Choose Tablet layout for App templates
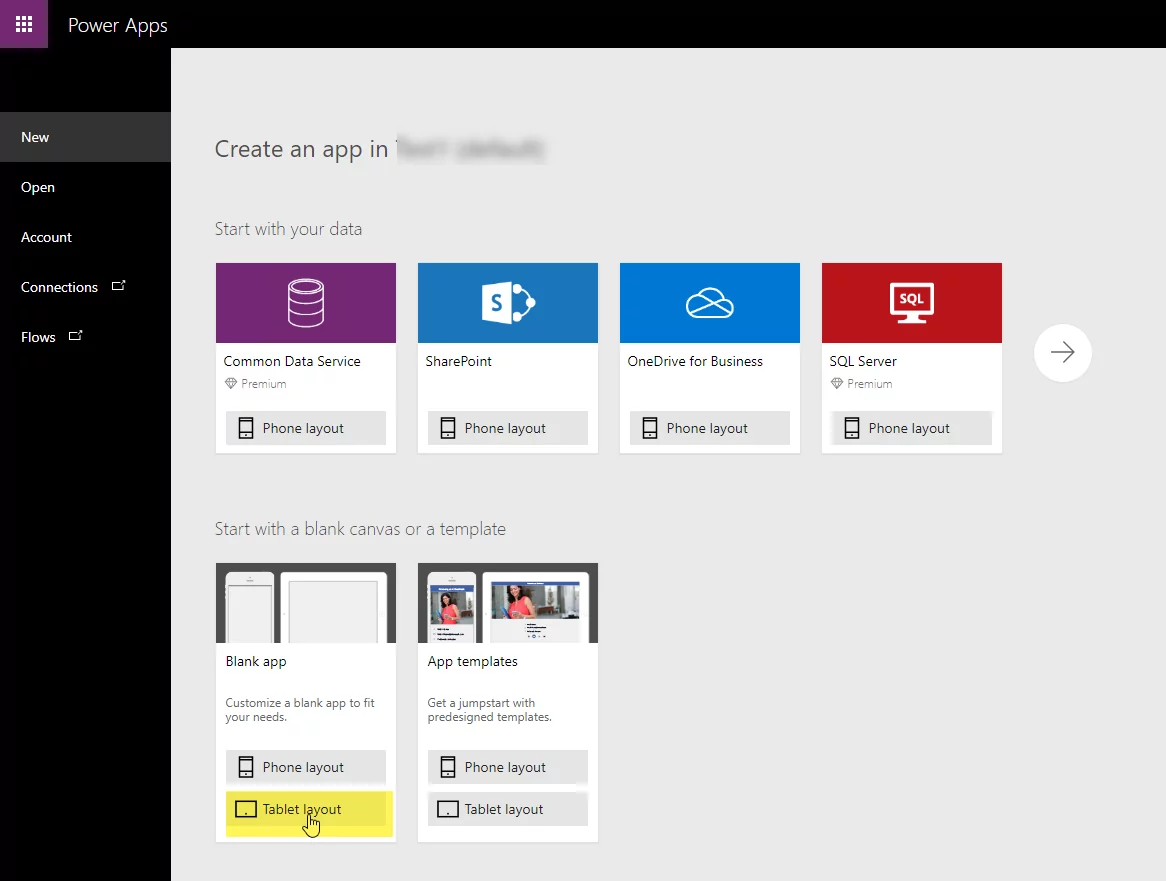The width and height of the screenshot is (1166, 881). [508, 809]
